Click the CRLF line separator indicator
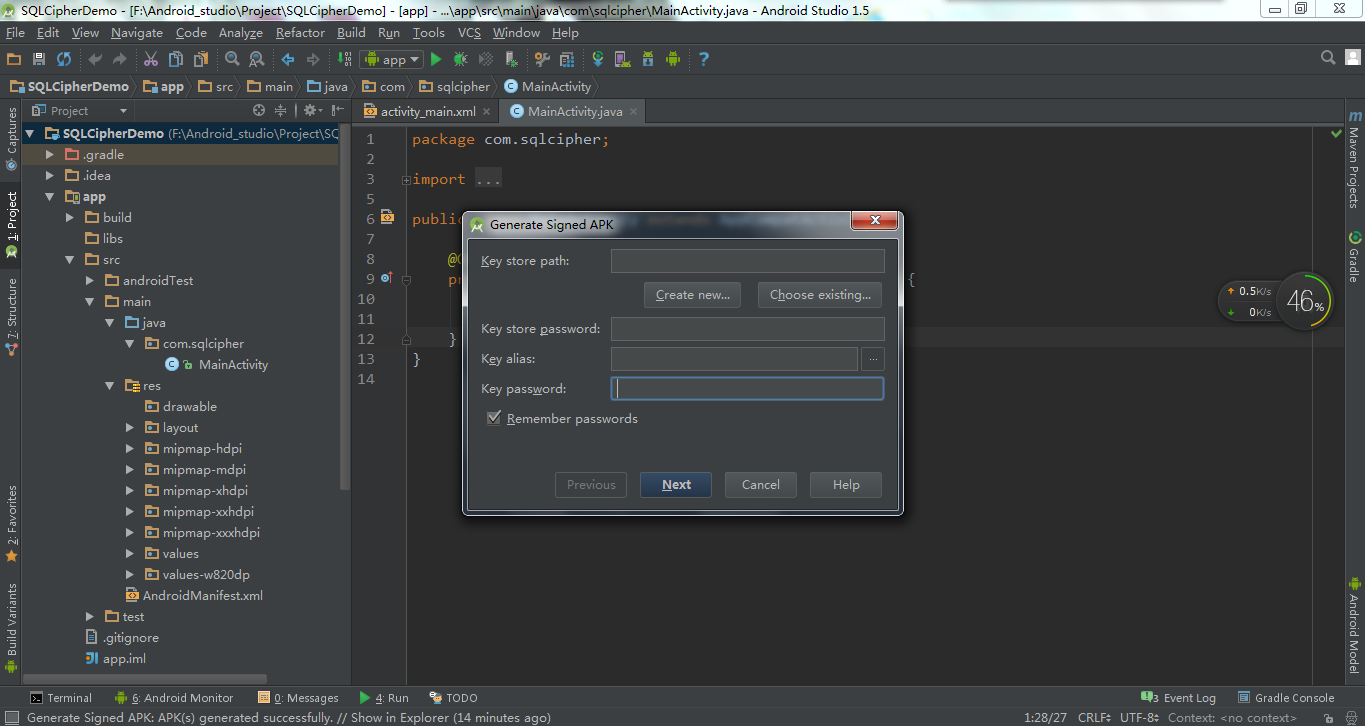The height and width of the screenshot is (726, 1365). click(x=1093, y=717)
